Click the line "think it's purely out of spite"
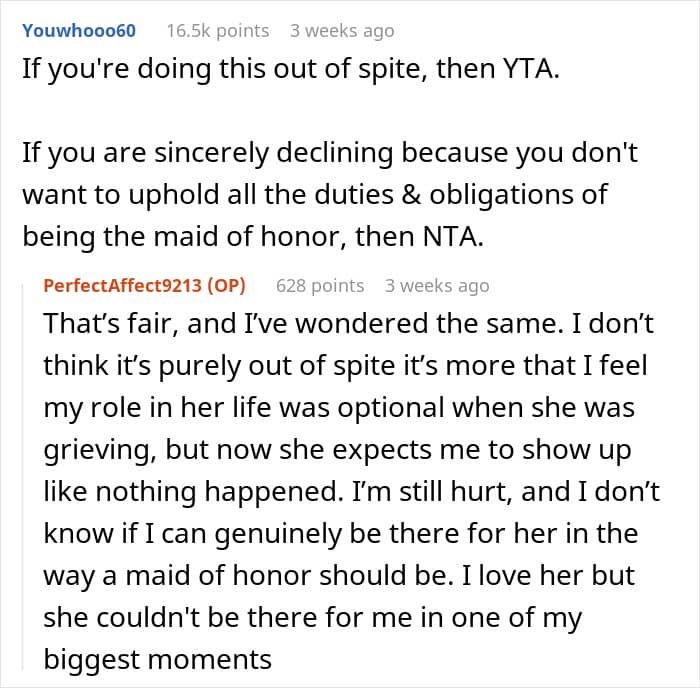 (x=346, y=366)
